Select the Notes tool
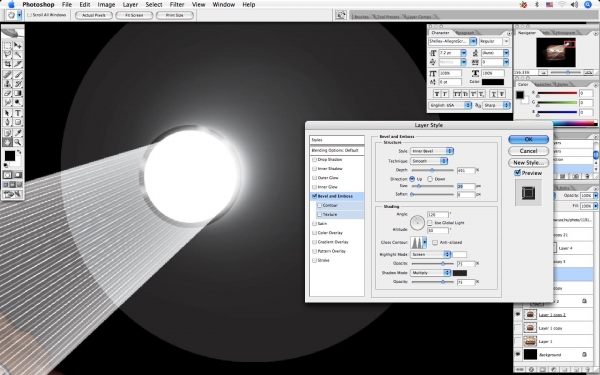Viewport: 600px width, 375px height. click(x=7, y=133)
